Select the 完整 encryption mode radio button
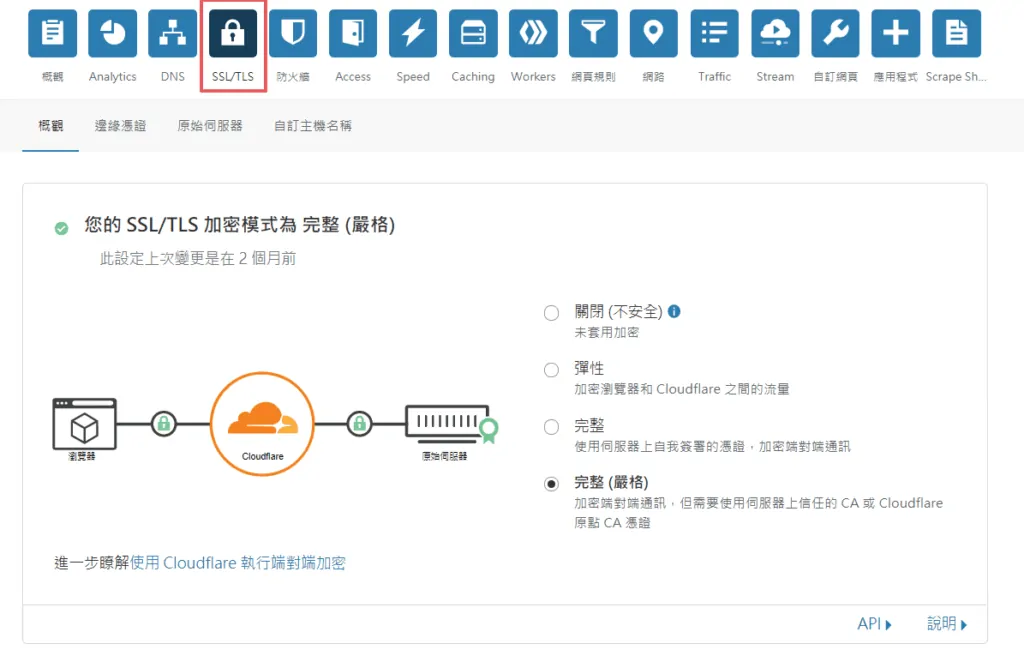The width and height of the screenshot is (1024, 656). click(x=551, y=427)
